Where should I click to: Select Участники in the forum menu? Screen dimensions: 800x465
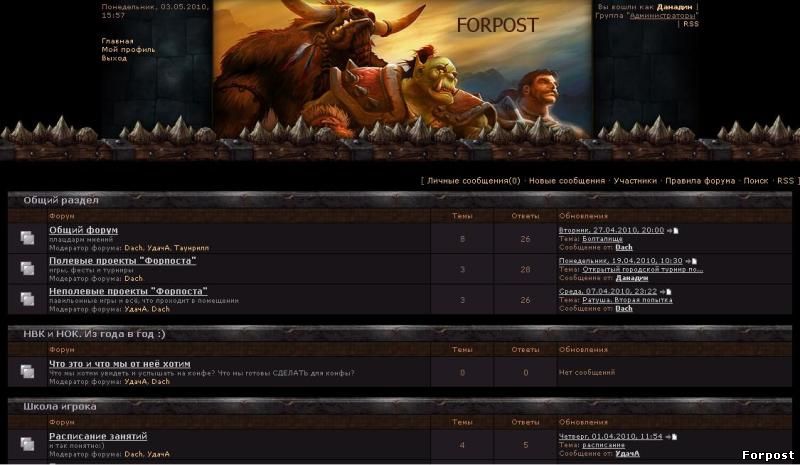click(x=635, y=181)
